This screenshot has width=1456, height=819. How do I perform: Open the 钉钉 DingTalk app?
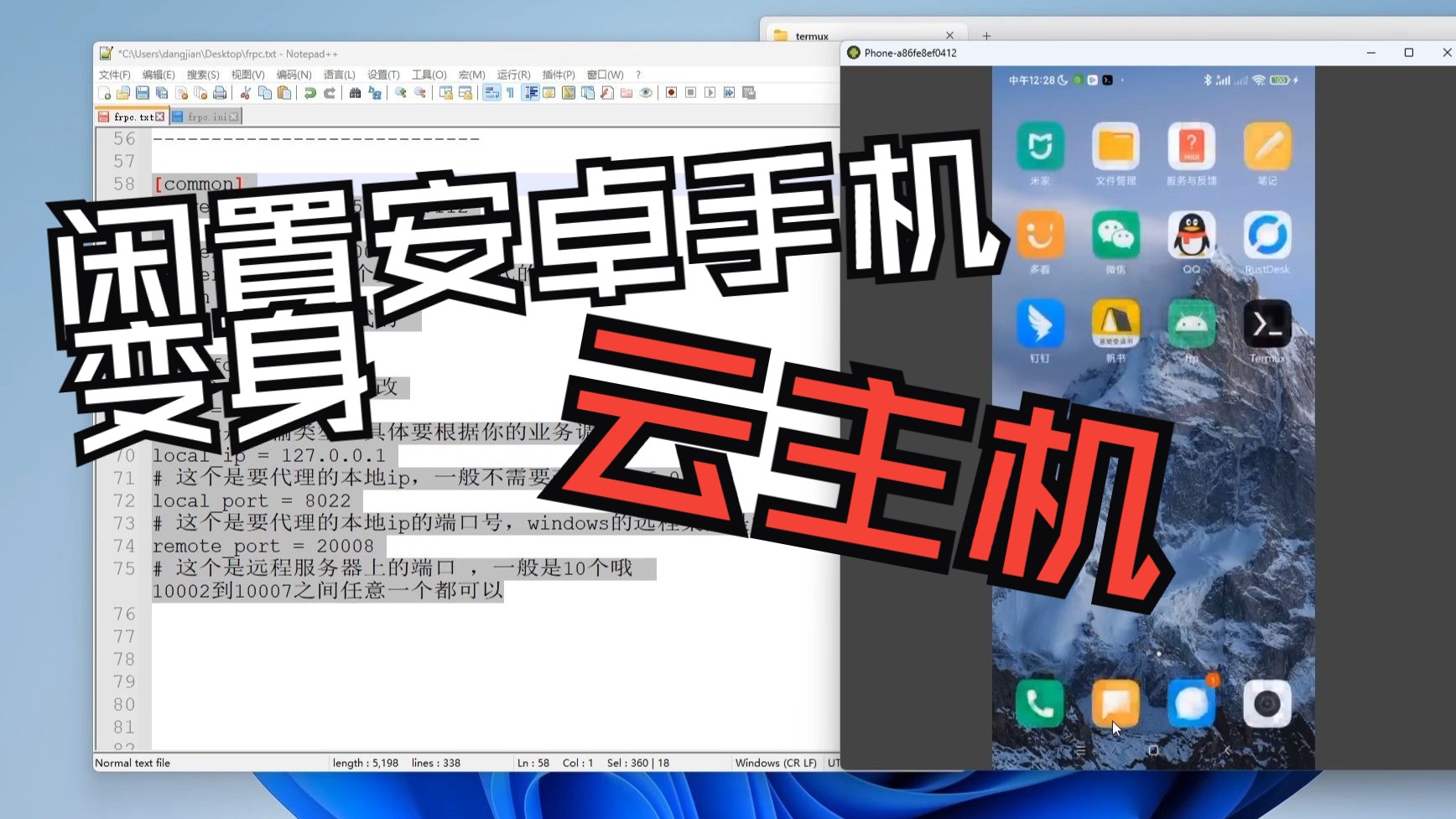click(x=1040, y=324)
